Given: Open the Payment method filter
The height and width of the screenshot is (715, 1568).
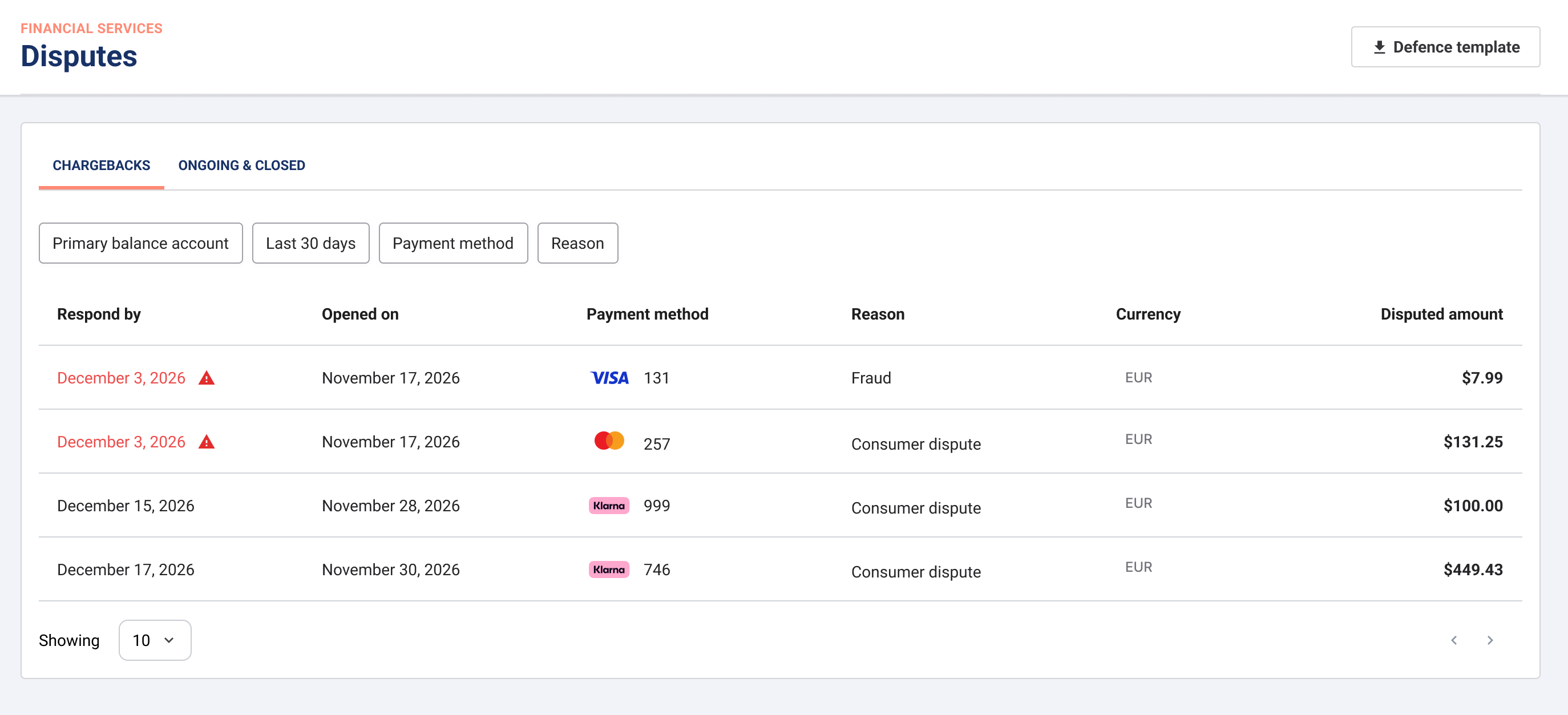Looking at the screenshot, I should pyautogui.click(x=453, y=243).
